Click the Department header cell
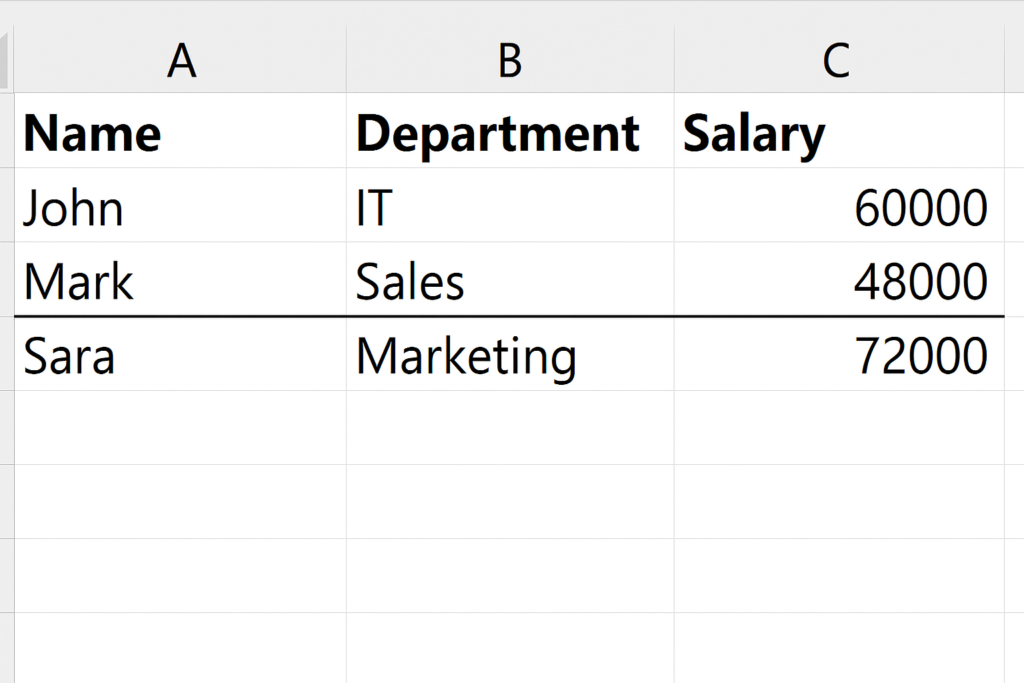Image resolution: width=1024 pixels, height=683 pixels. pyautogui.click(x=510, y=130)
